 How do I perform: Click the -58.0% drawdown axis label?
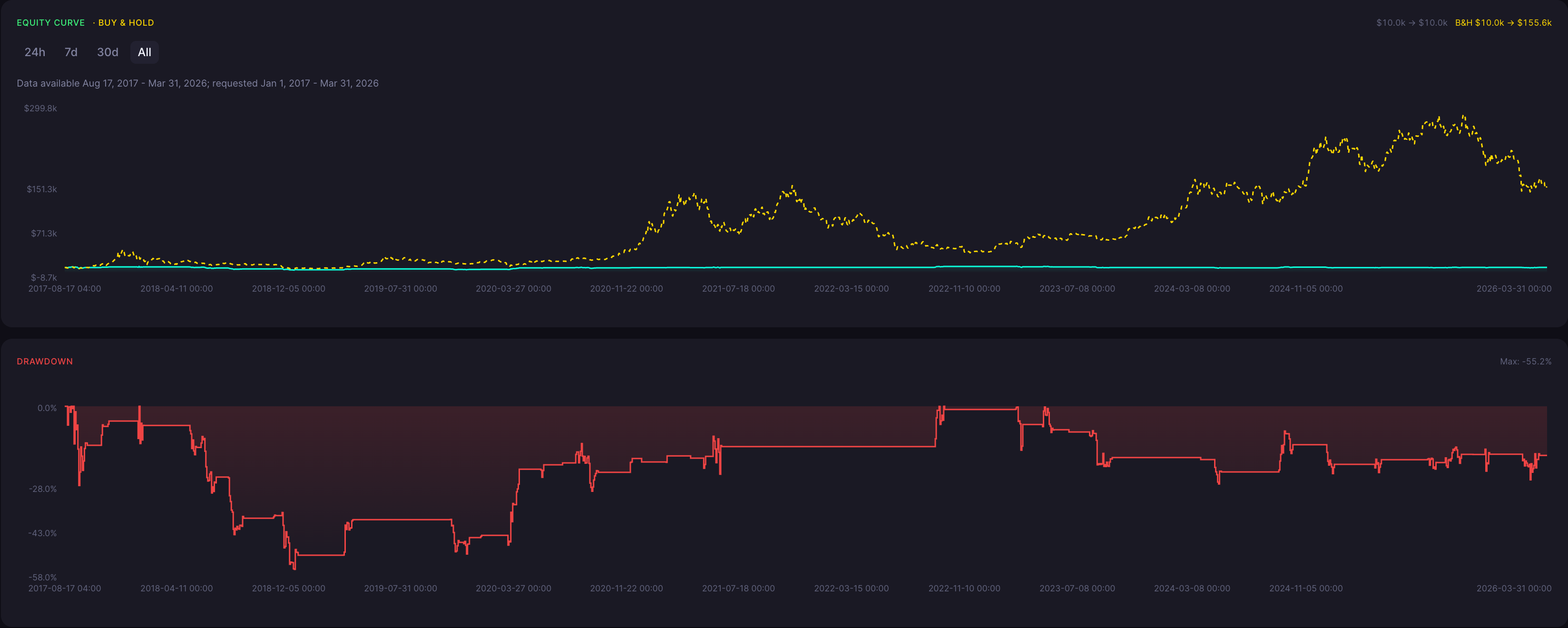(43, 578)
